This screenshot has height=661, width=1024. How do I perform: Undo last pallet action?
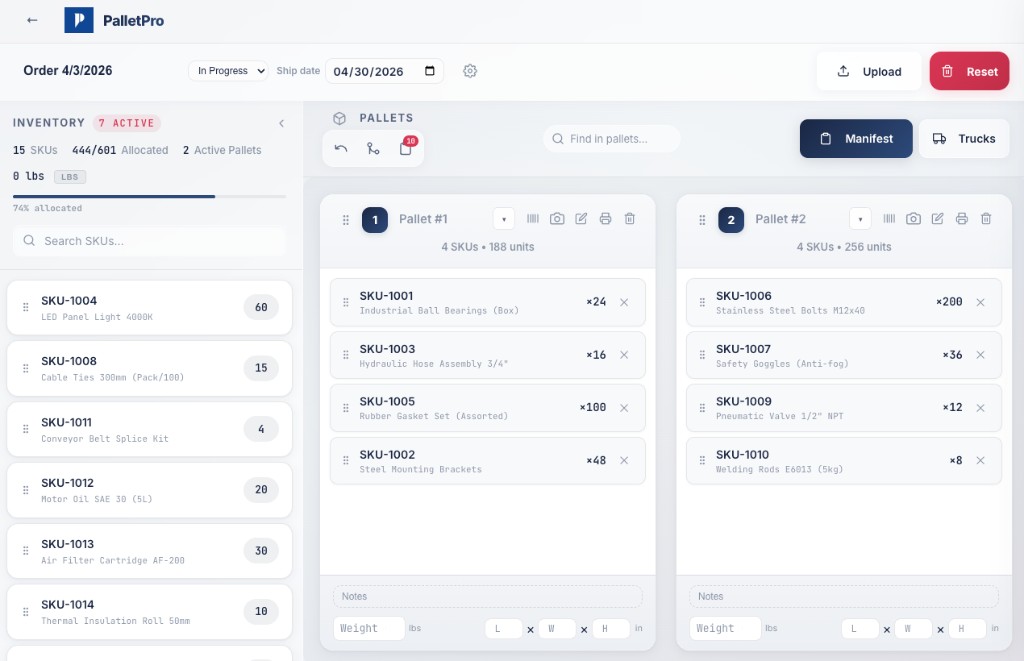[341, 149]
